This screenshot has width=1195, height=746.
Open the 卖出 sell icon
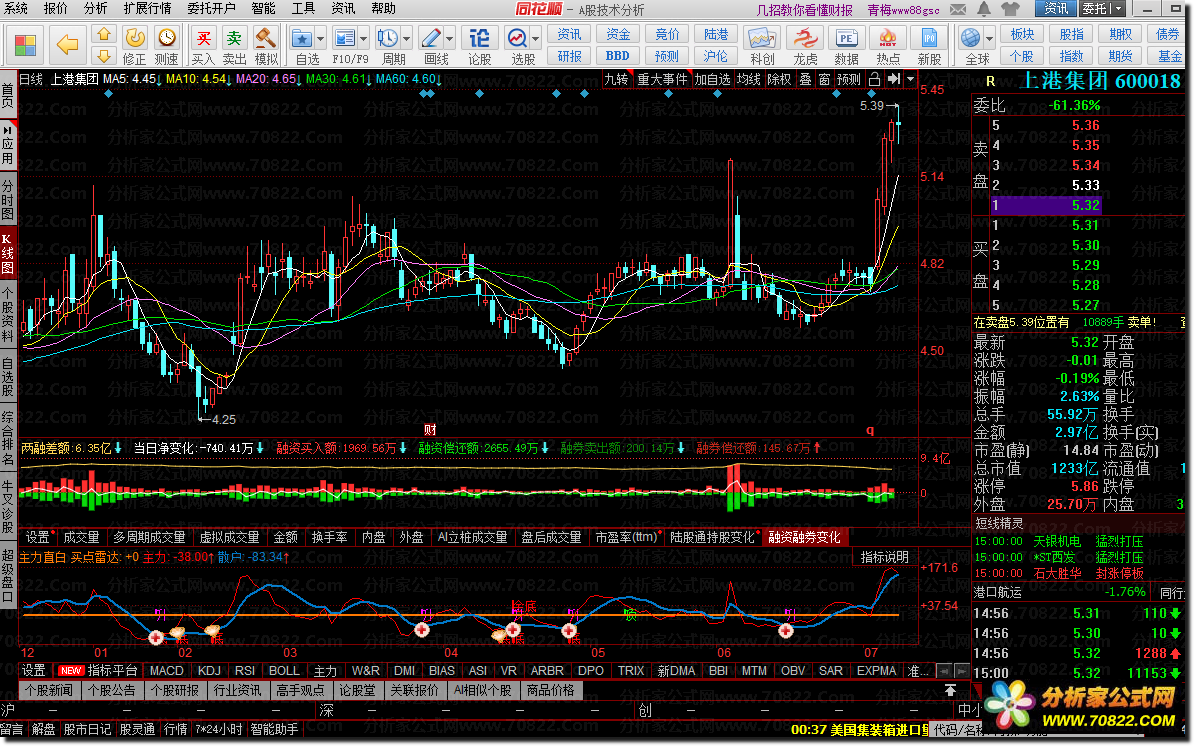[235, 39]
